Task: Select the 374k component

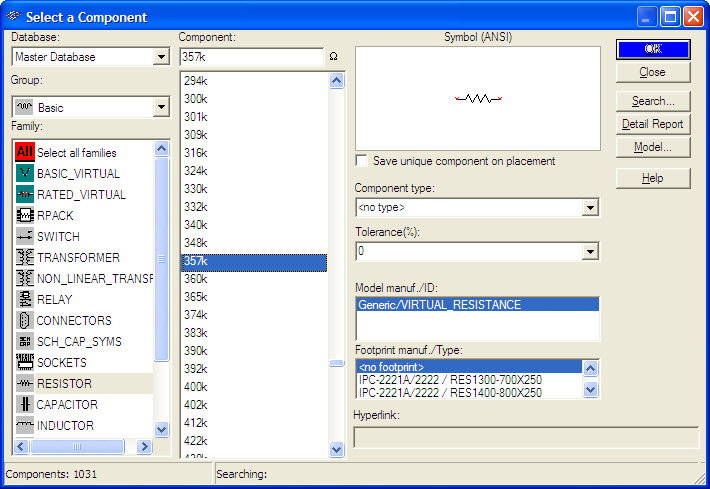Action: coord(254,315)
